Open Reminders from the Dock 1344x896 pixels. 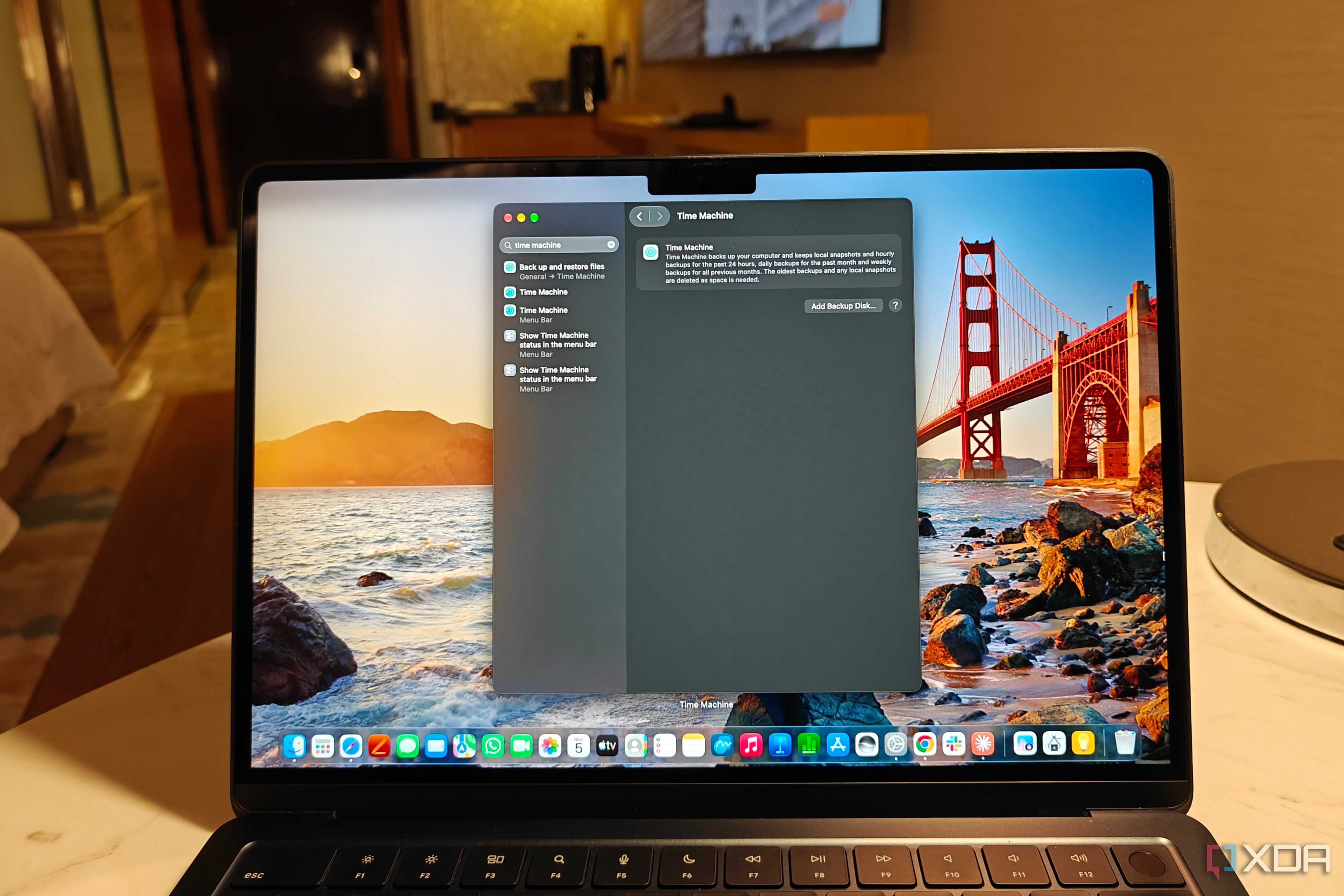[x=664, y=746]
